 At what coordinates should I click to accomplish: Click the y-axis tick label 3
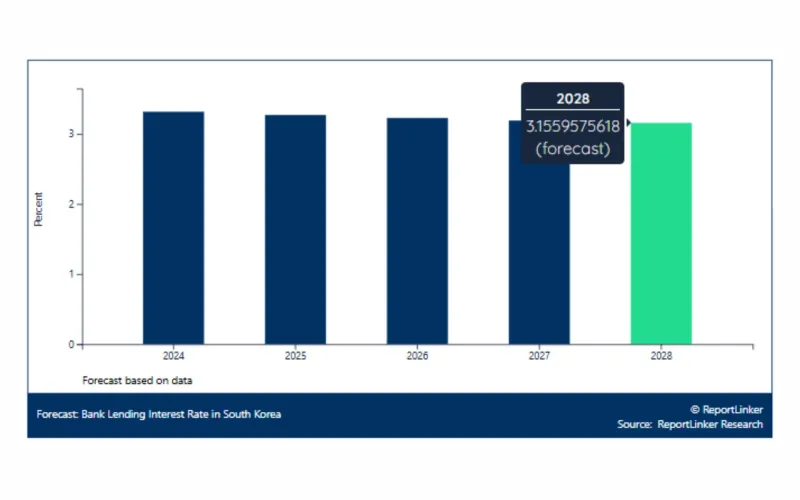[x=71, y=134]
